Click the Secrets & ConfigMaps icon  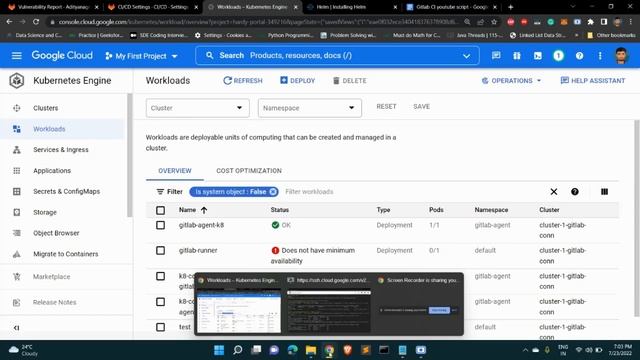(17, 191)
